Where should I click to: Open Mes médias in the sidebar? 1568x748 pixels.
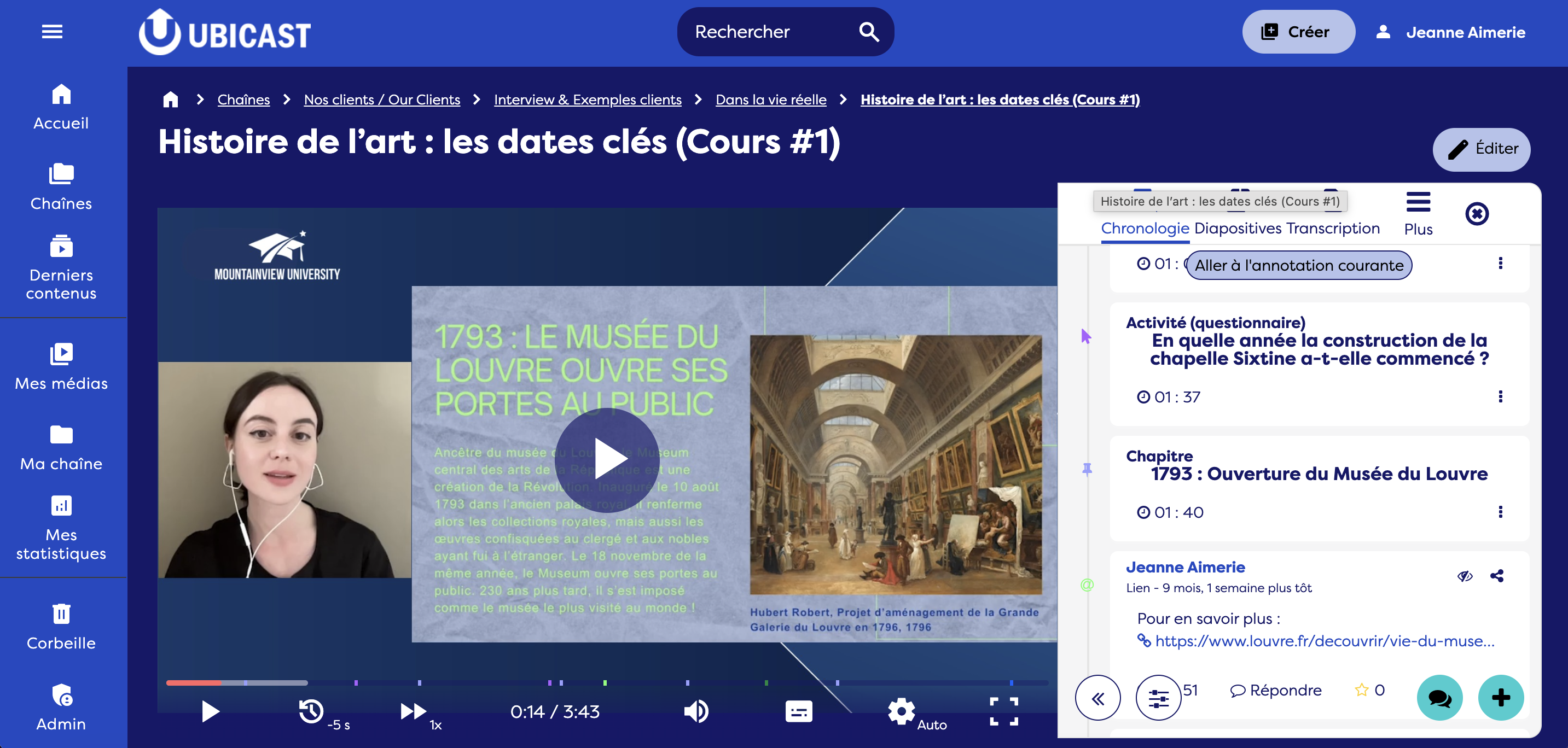pyautogui.click(x=61, y=367)
